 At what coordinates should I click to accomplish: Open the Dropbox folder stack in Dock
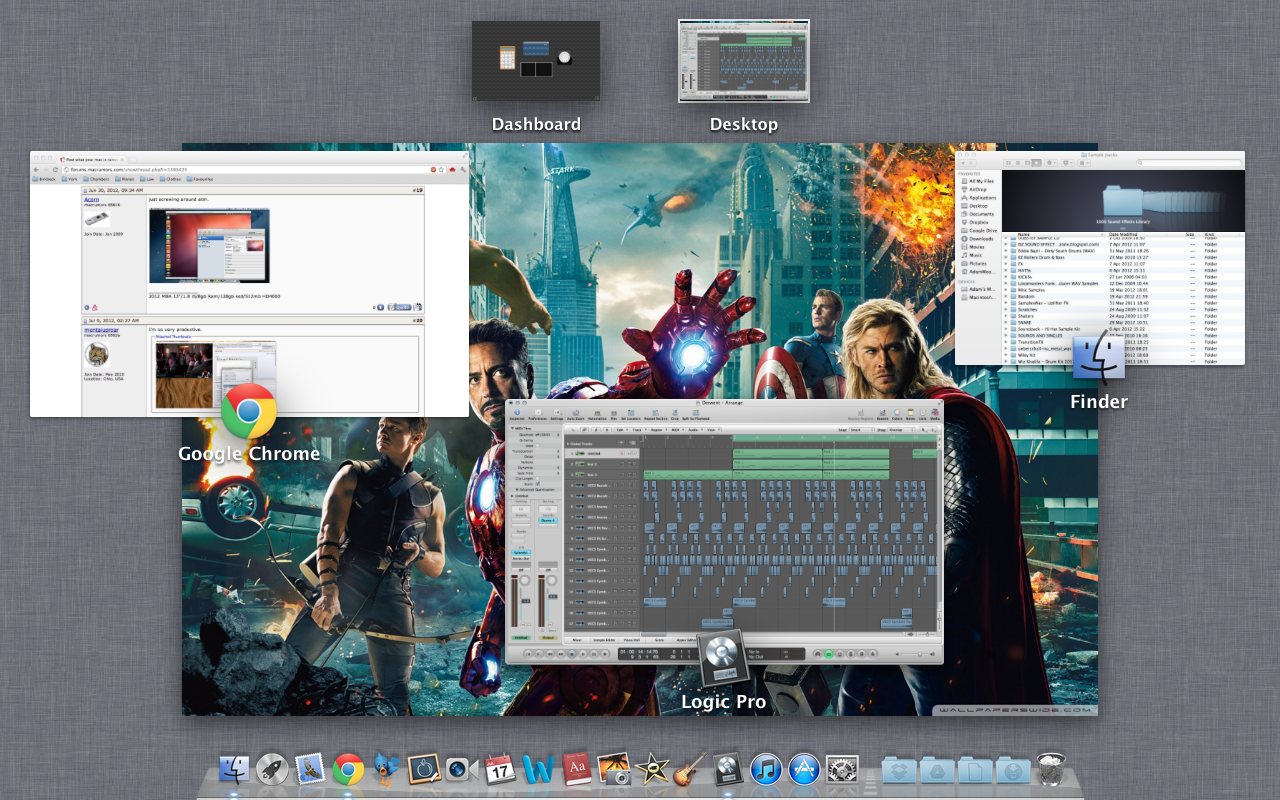(900, 769)
